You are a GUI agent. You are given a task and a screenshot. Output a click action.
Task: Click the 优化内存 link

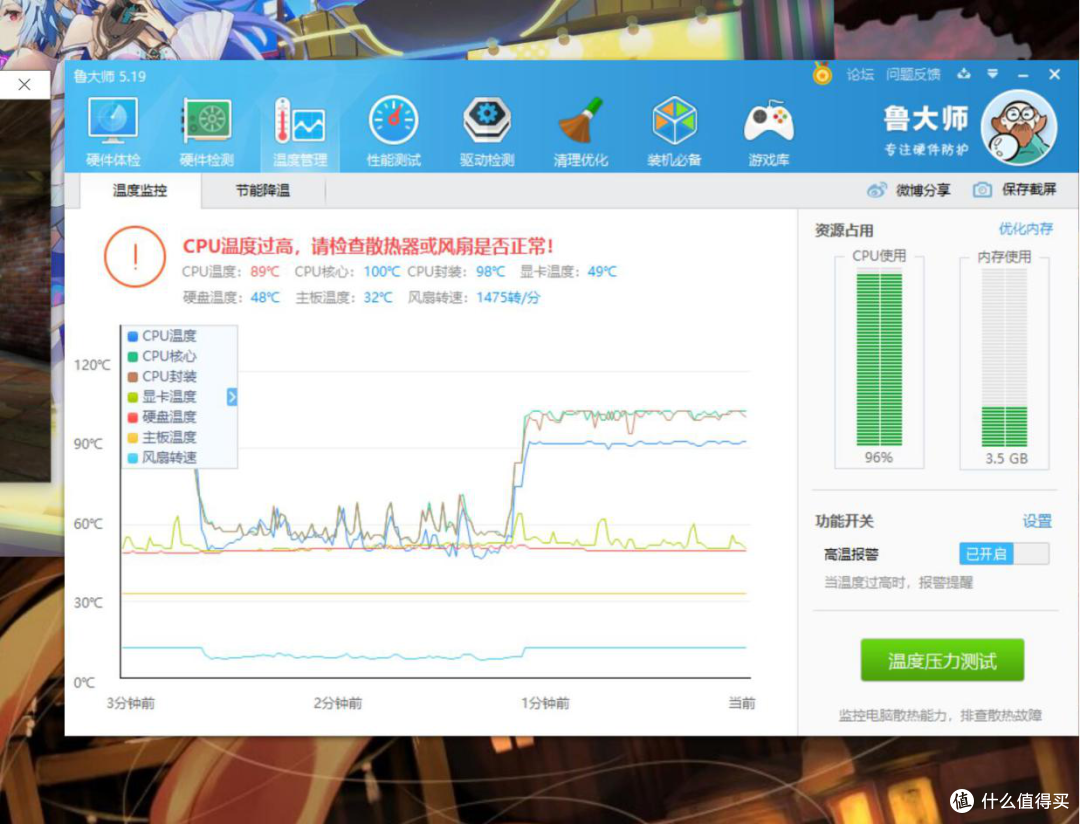pyautogui.click(x=1025, y=229)
